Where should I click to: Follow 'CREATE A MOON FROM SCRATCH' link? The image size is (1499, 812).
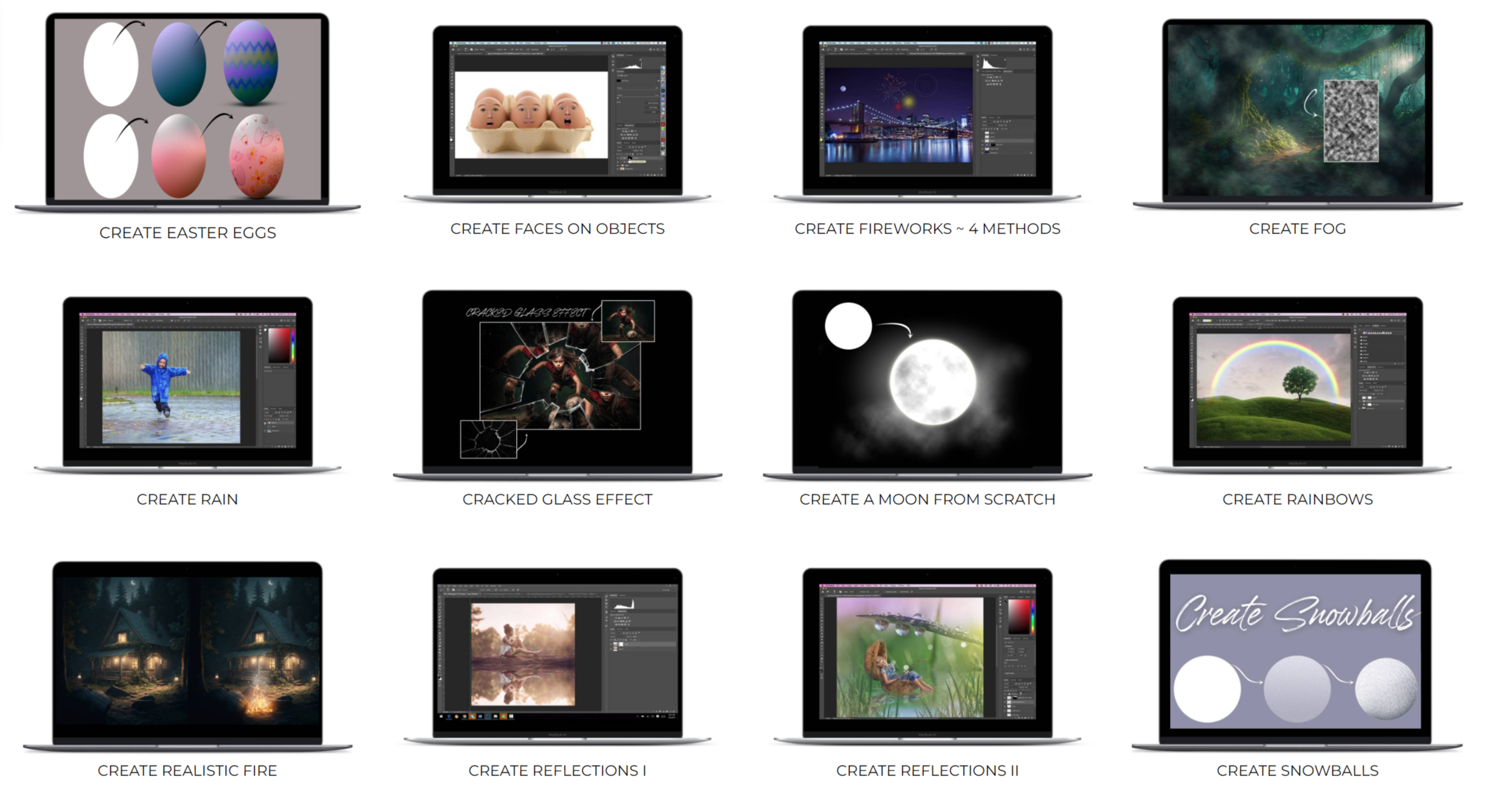point(927,499)
